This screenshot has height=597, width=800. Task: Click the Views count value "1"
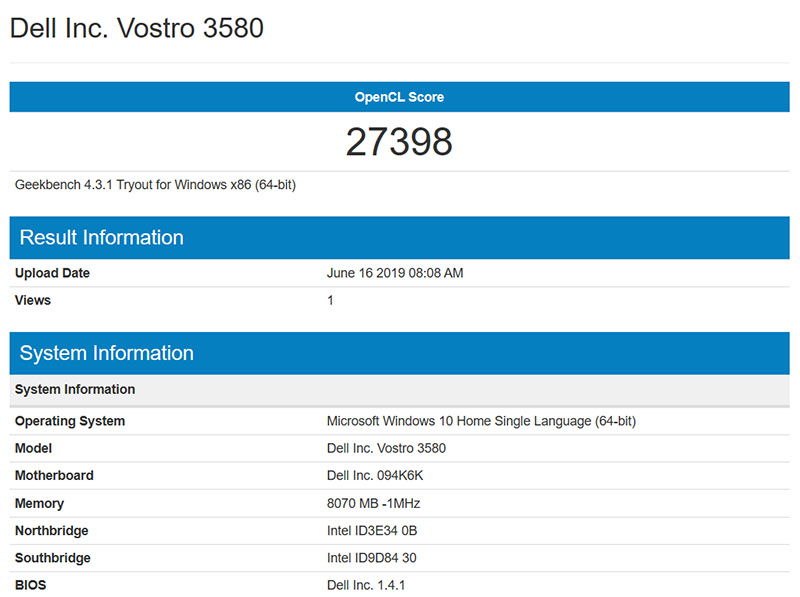tap(330, 300)
